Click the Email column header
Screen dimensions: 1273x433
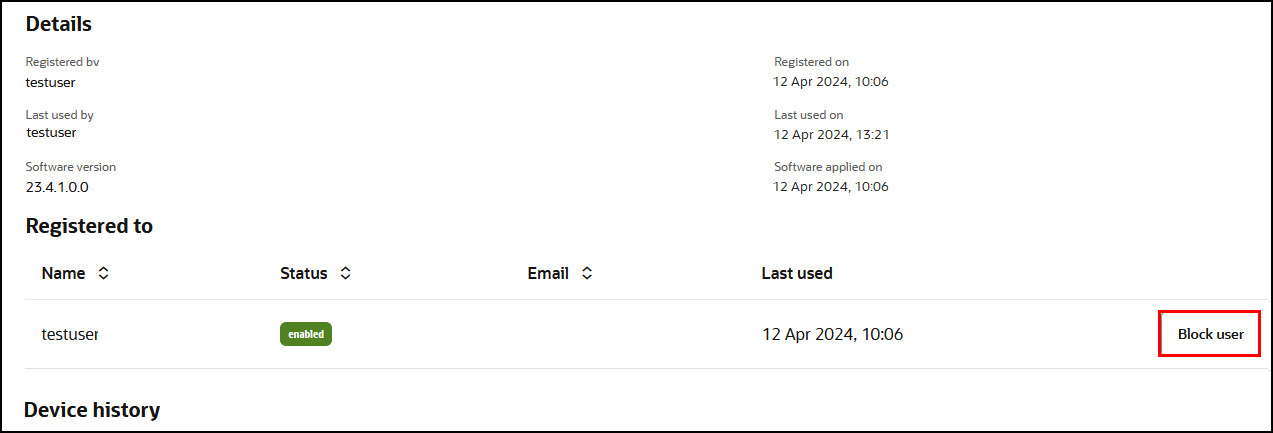coord(548,273)
